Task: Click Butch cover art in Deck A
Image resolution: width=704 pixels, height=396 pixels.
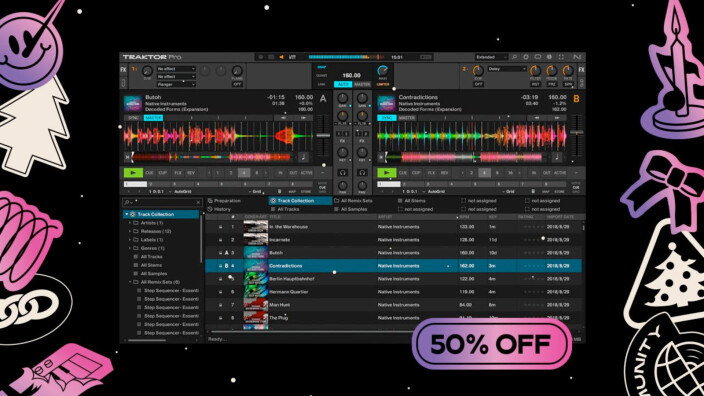Action: pyautogui.click(x=133, y=103)
